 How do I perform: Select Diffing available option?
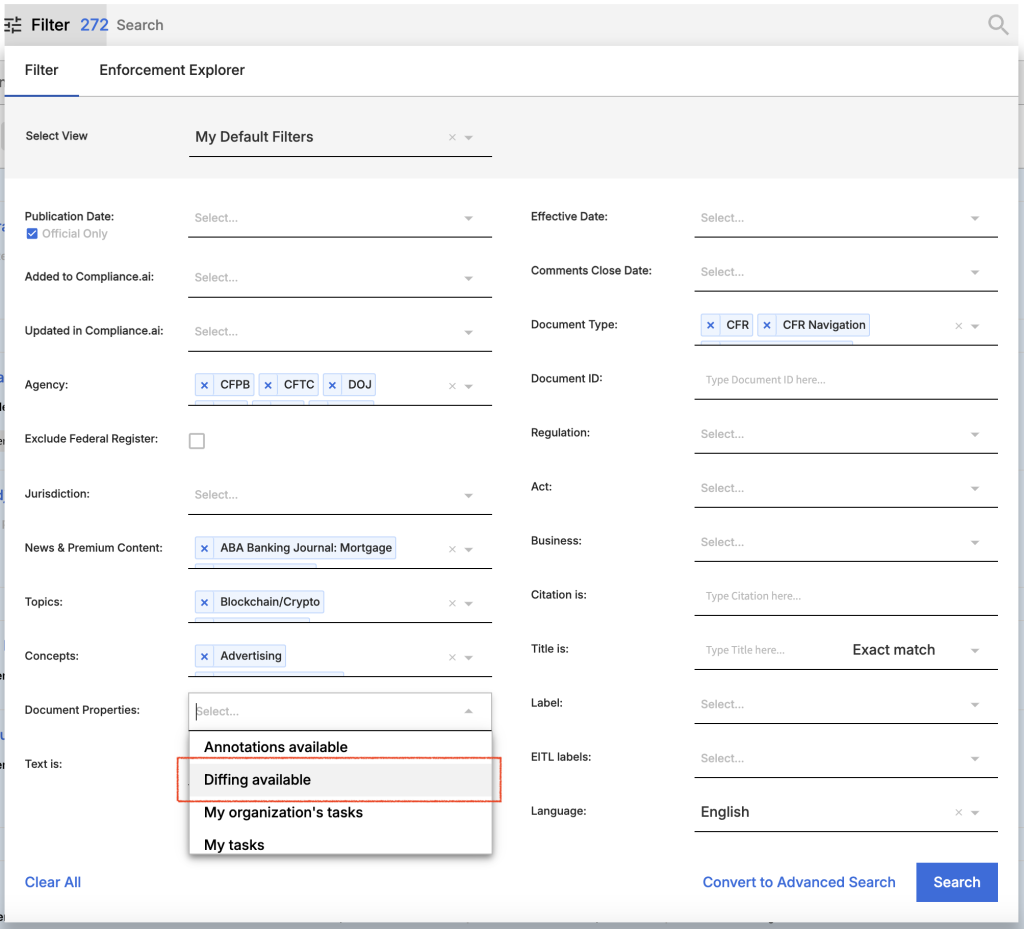(x=257, y=780)
